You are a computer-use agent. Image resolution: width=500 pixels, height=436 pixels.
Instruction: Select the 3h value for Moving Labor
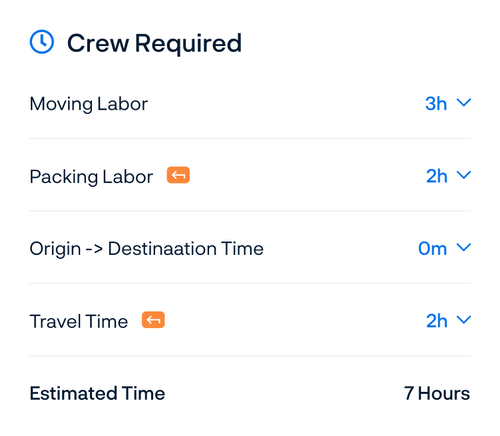point(436,104)
